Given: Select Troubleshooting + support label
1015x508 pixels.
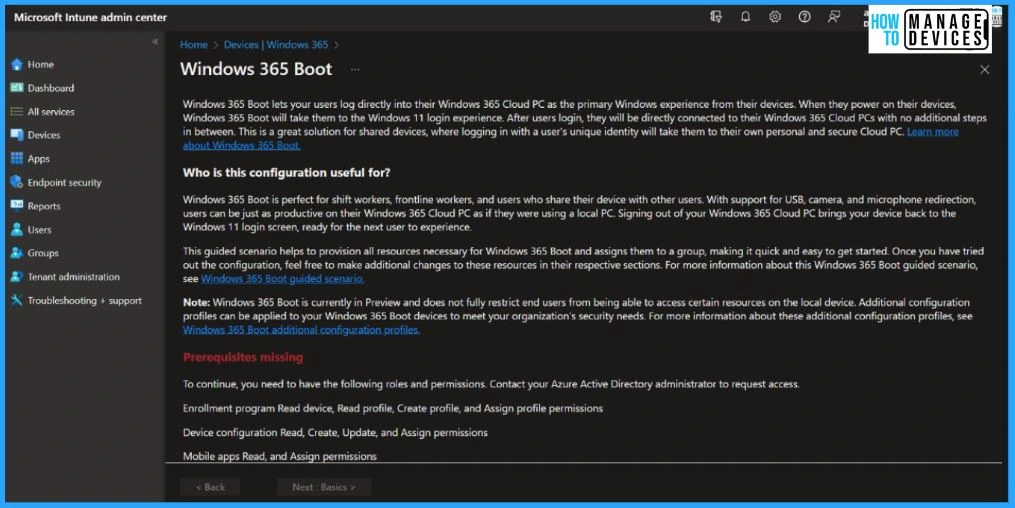Looking at the screenshot, I should pos(85,300).
